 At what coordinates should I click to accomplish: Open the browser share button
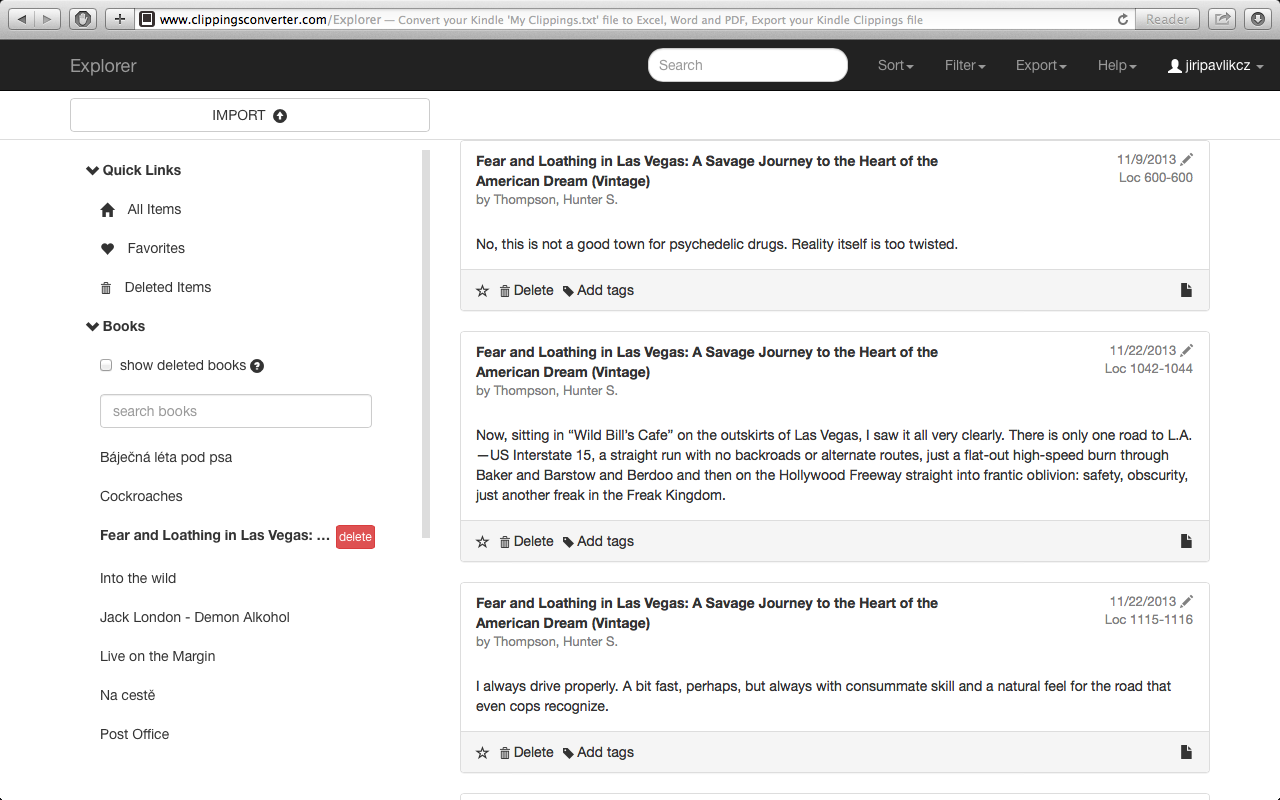(1222, 19)
